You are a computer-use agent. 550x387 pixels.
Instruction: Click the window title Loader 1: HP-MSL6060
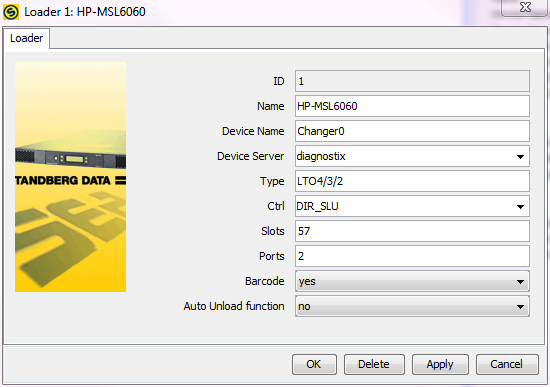tap(85, 12)
